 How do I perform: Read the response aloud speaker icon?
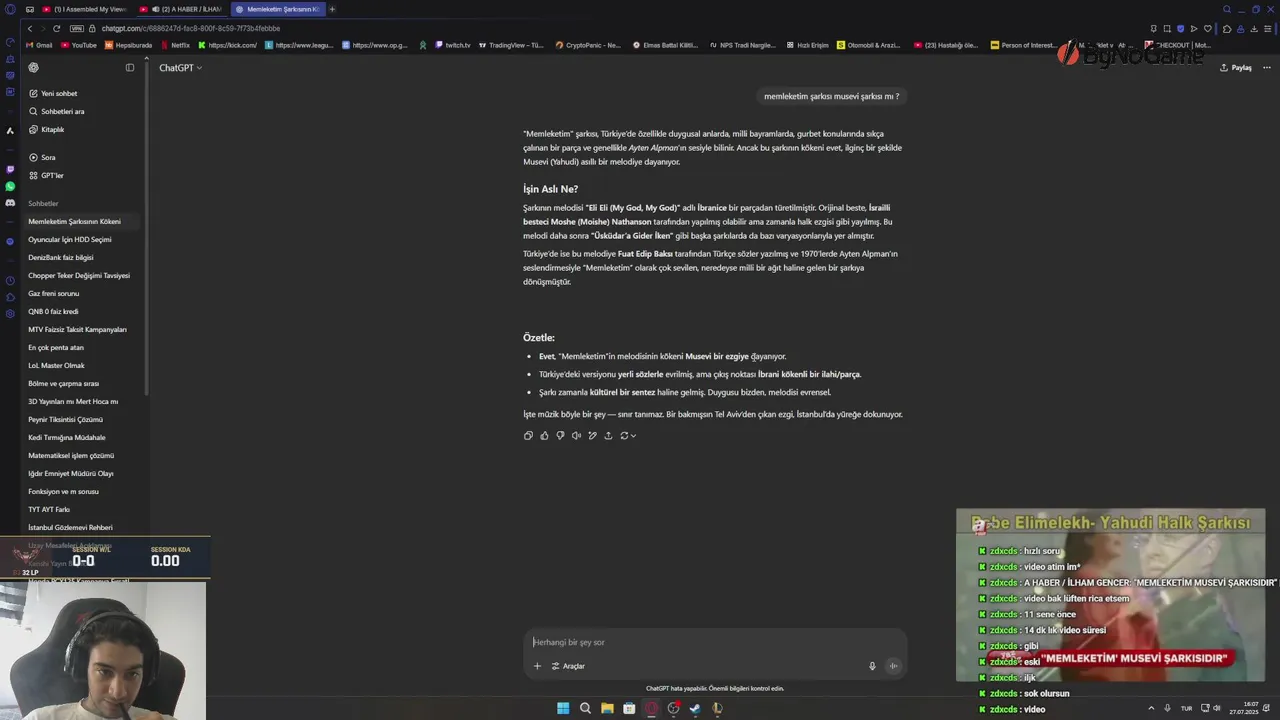pos(576,435)
